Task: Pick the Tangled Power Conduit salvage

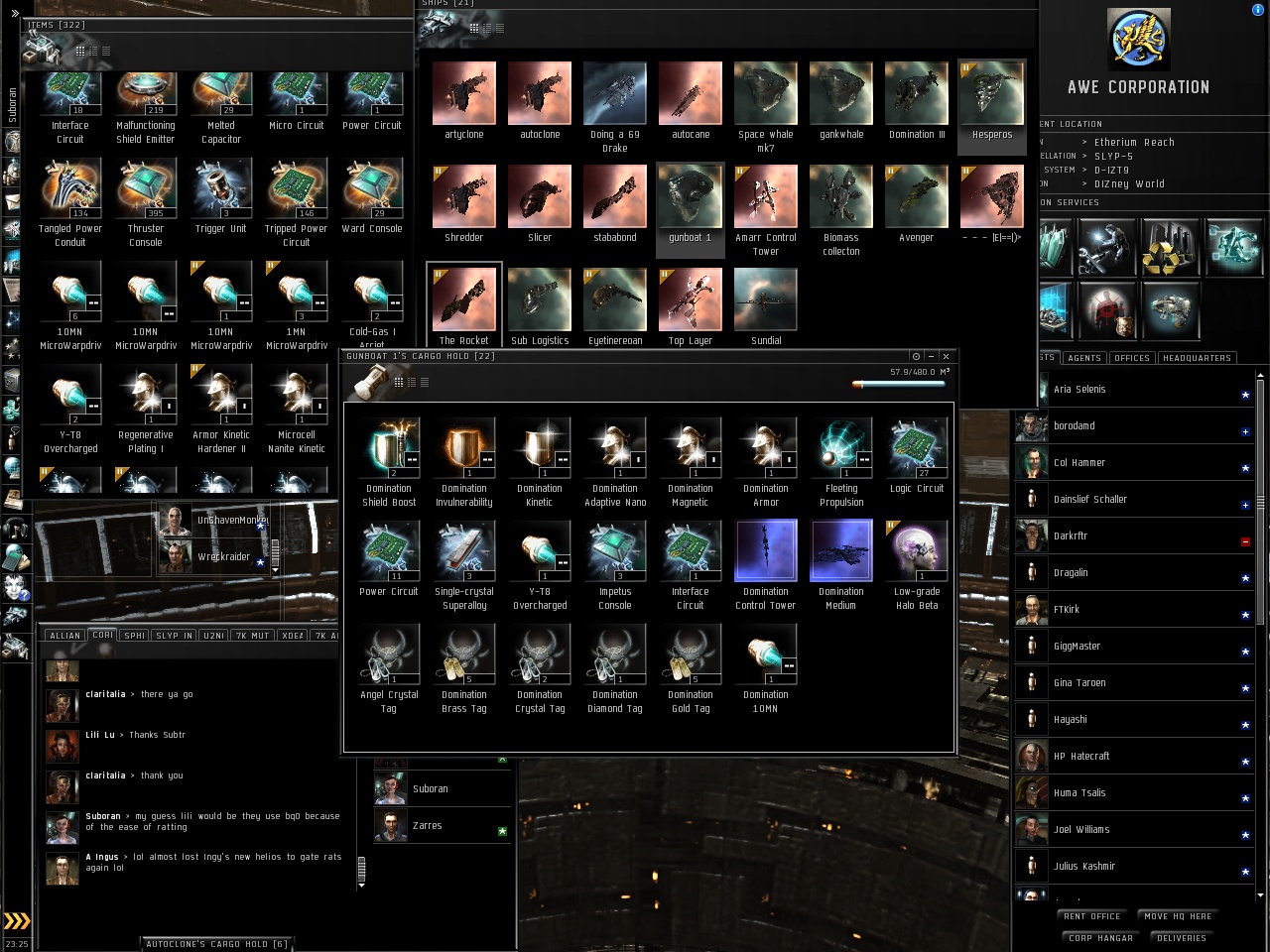Action: coord(70,203)
